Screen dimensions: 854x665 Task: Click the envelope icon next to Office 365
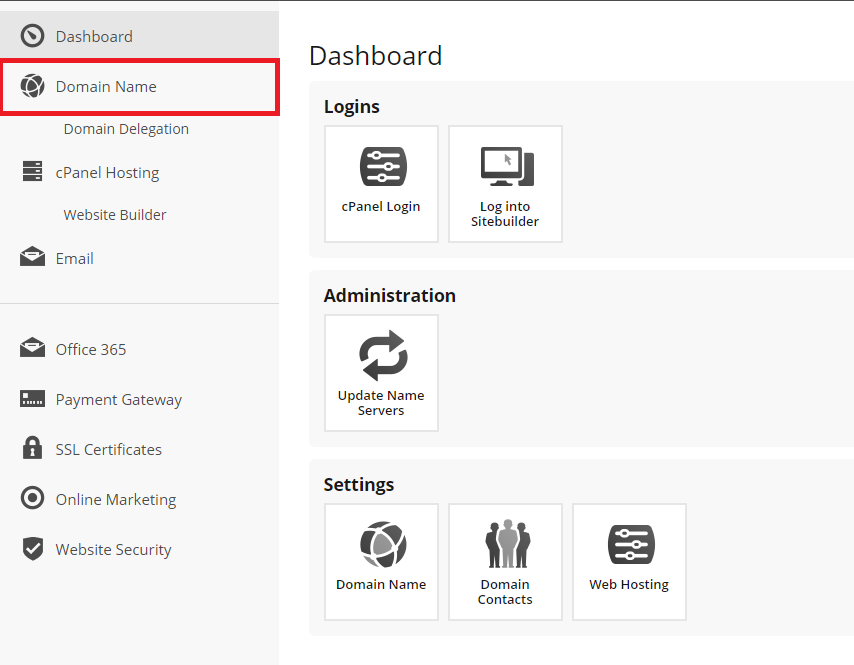pos(32,347)
